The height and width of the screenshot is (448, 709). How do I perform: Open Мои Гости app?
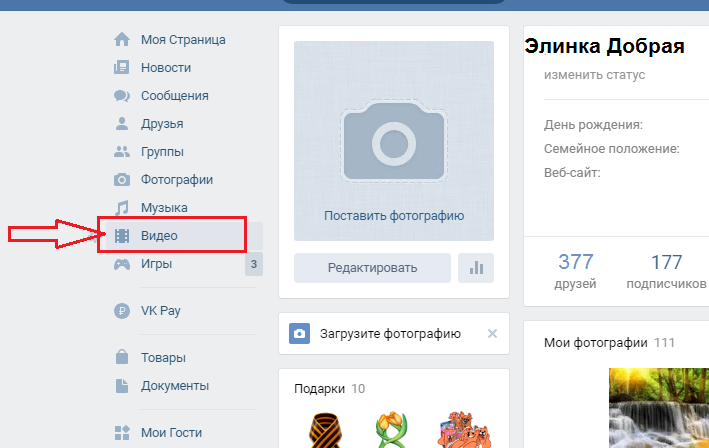tap(171, 433)
